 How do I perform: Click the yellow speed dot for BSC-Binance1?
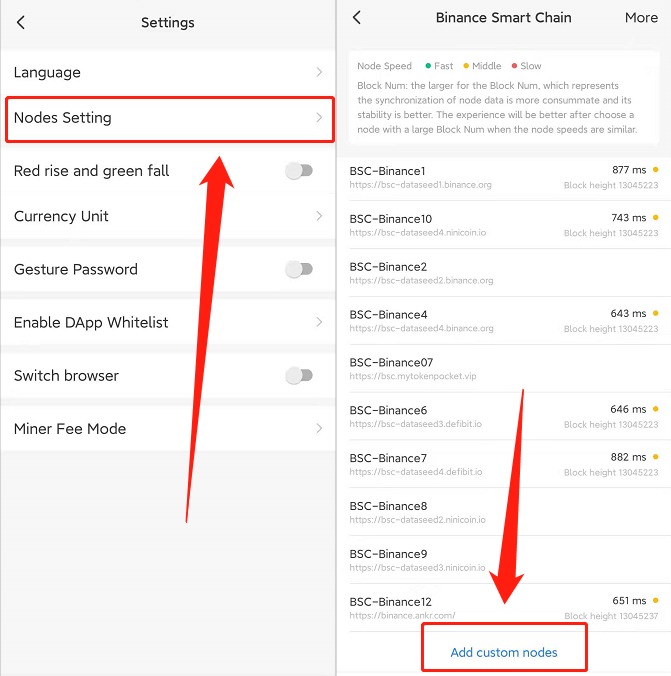click(x=655, y=170)
